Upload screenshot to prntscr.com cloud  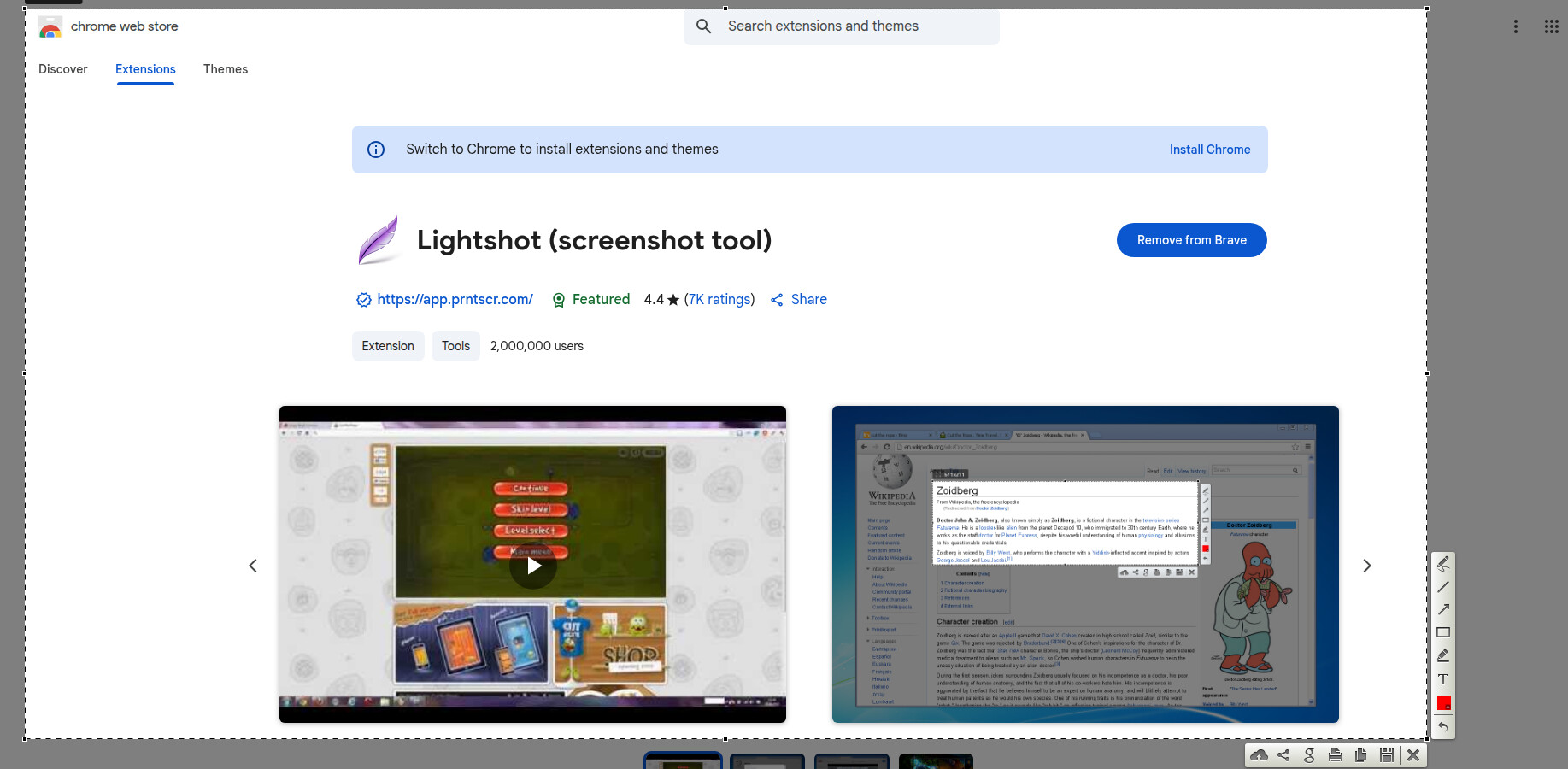point(1259,755)
